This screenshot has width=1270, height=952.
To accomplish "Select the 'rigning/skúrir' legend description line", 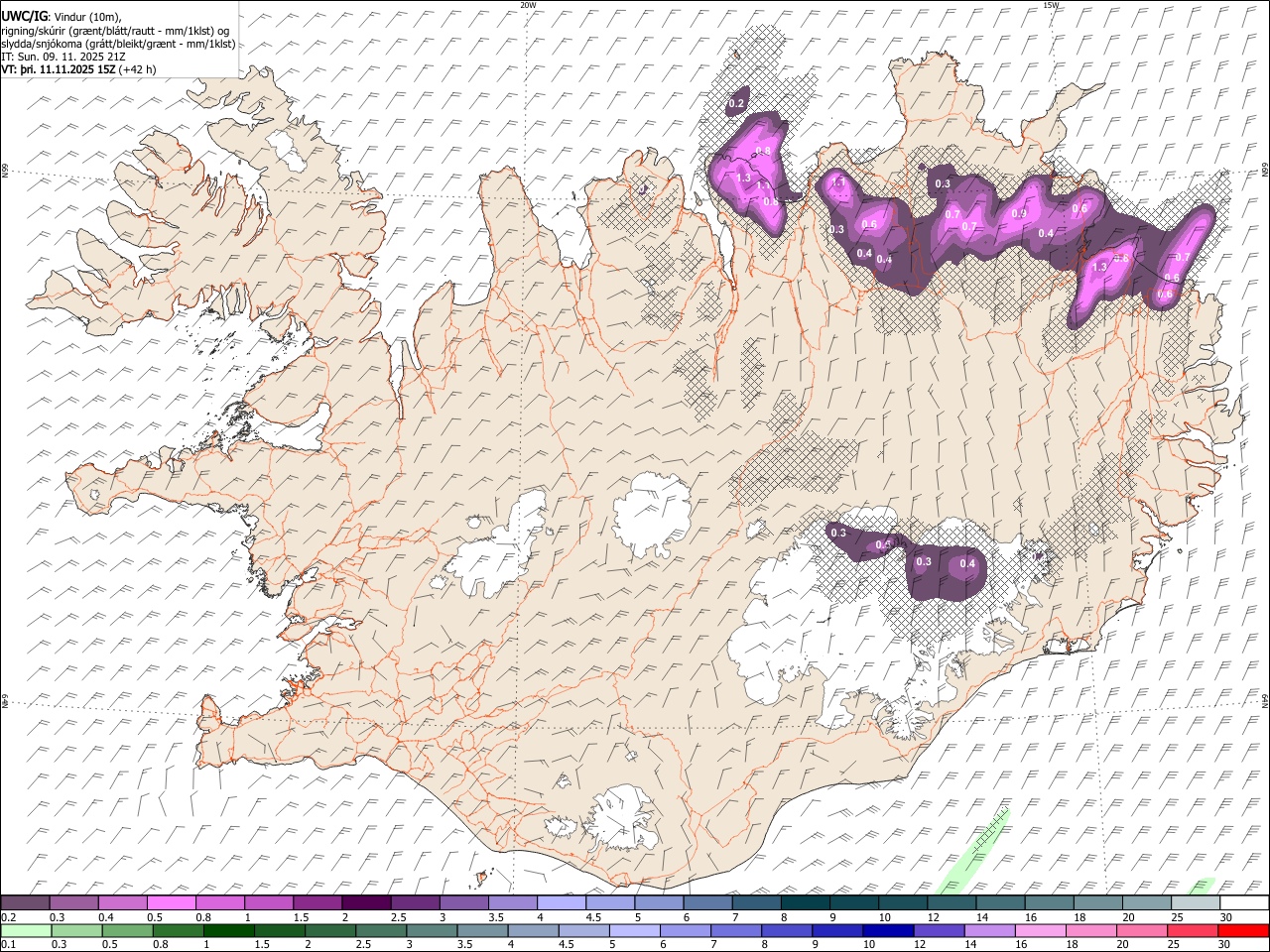I will point(114,31).
